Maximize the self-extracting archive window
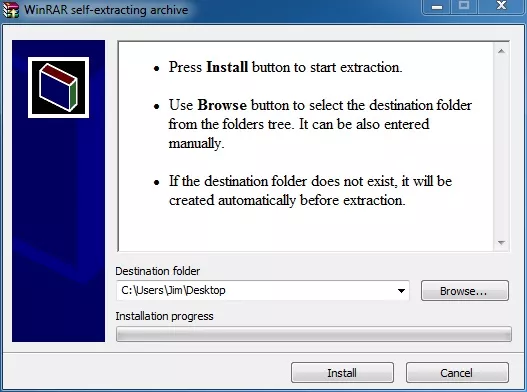 464,6
